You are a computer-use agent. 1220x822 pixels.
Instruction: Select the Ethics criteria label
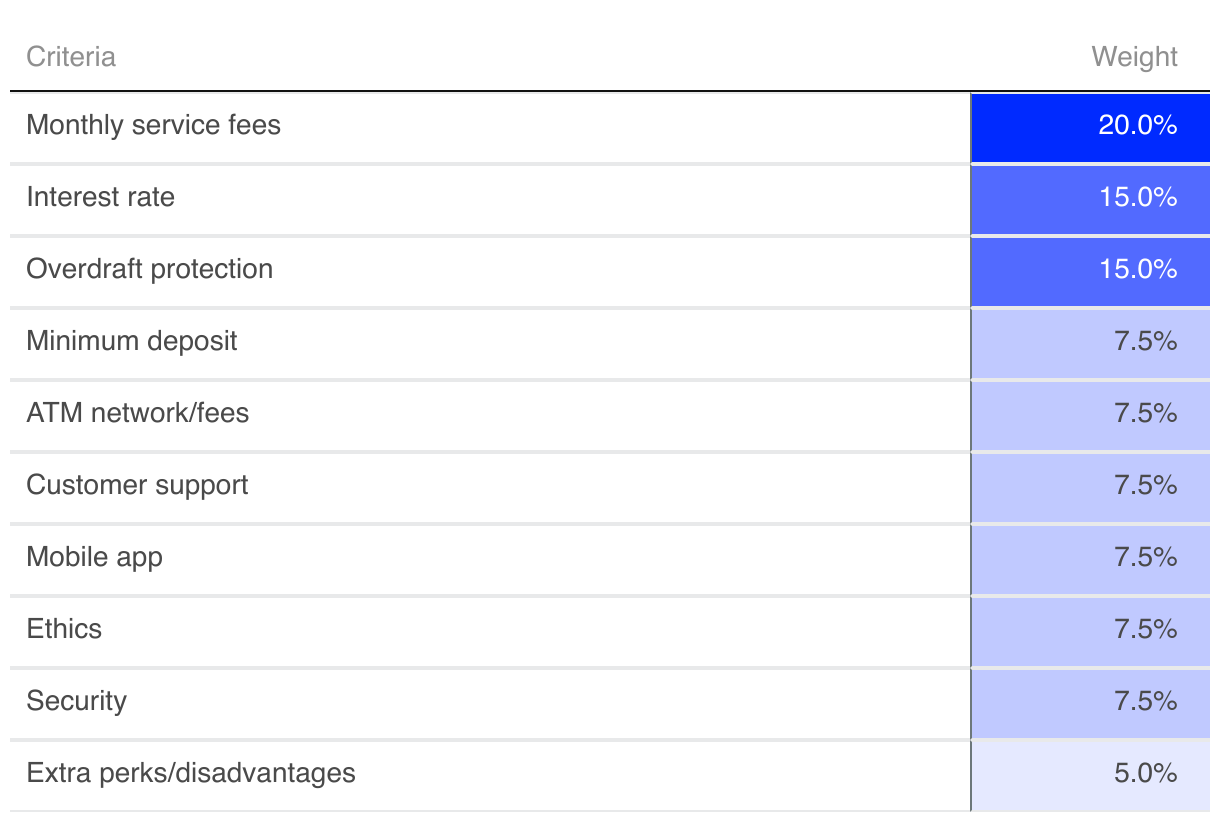click(x=65, y=629)
